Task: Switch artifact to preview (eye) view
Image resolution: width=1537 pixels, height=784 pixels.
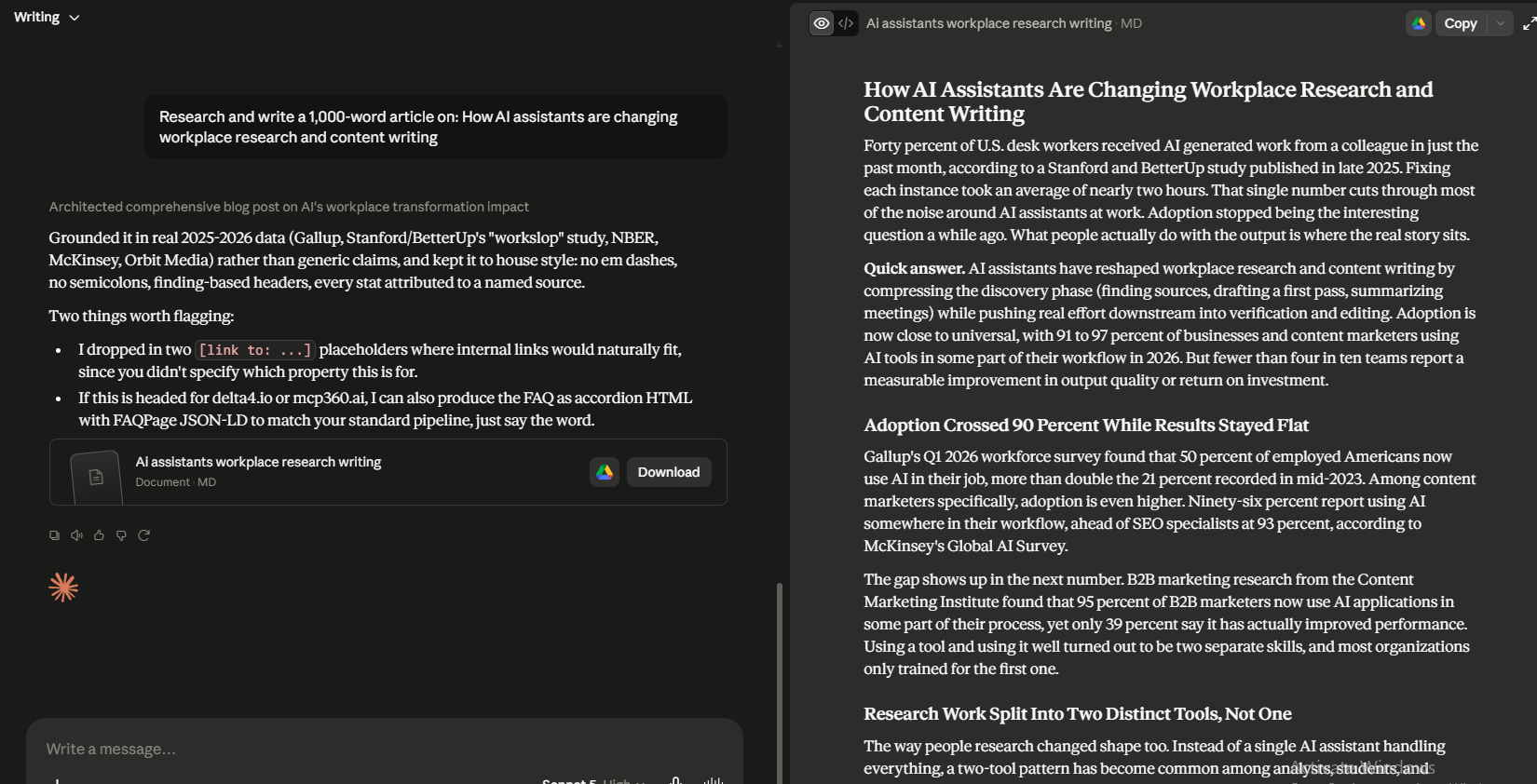Action: 822,23
